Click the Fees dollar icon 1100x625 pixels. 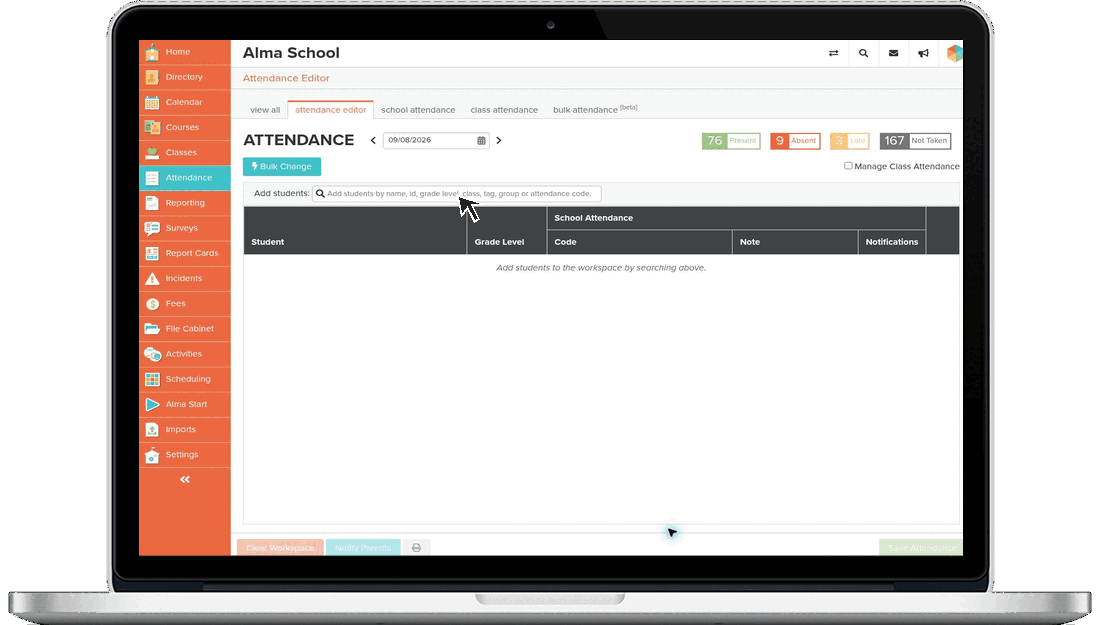click(152, 304)
